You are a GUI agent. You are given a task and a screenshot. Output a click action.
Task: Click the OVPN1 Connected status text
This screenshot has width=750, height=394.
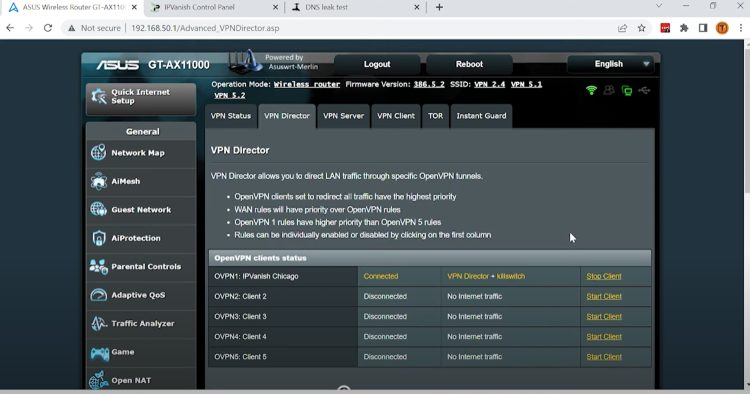381,276
